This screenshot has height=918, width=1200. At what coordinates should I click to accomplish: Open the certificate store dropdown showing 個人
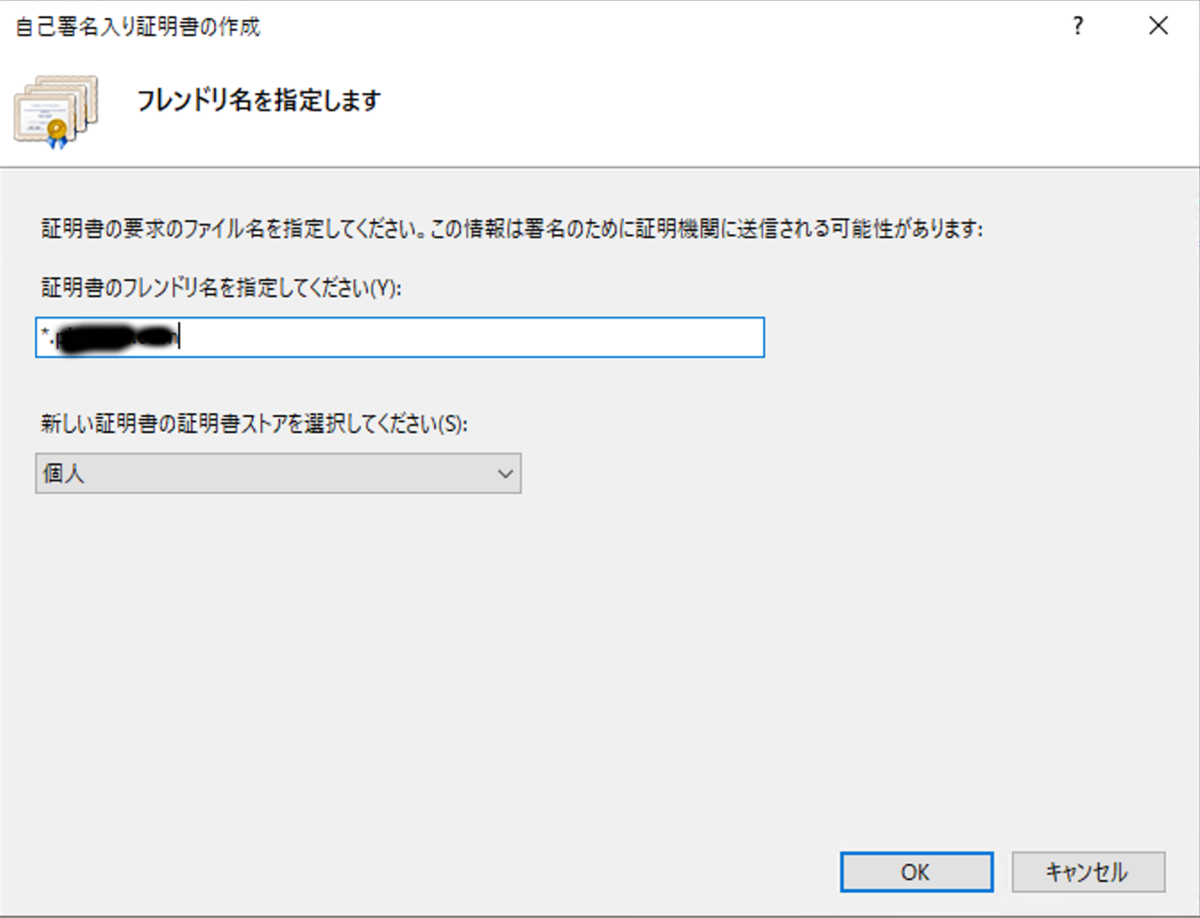[x=278, y=473]
